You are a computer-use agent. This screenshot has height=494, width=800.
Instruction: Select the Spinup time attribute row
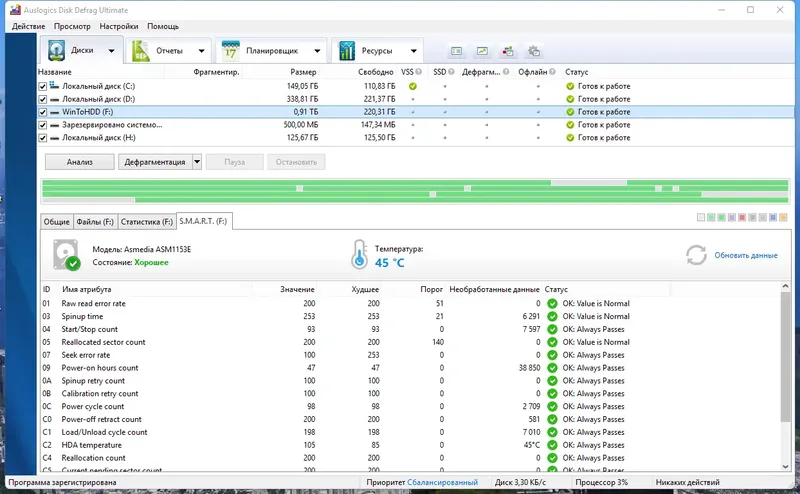point(411,316)
